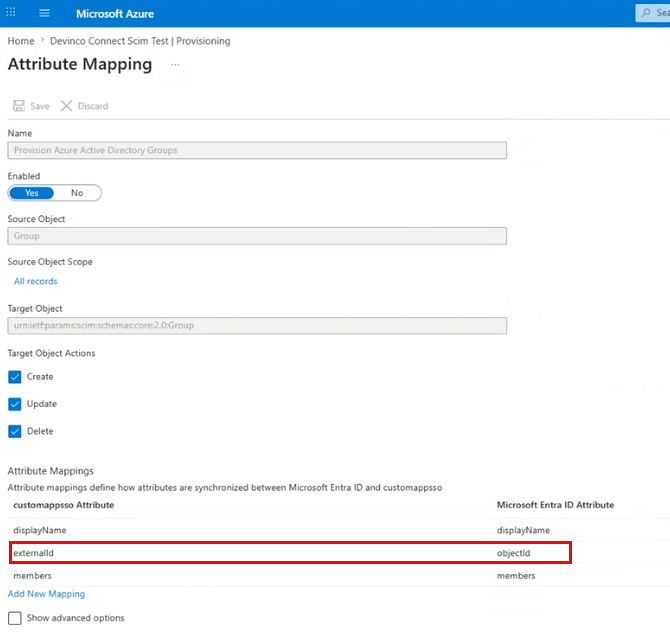Open Devinco Connect Scim Test Provisioning breadcrumb
Viewport: 670px width, 636px height.
pos(140,41)
